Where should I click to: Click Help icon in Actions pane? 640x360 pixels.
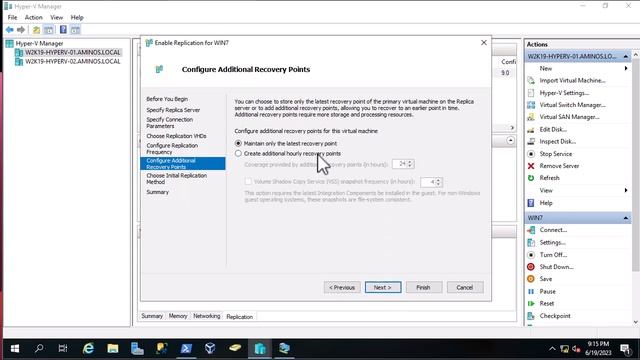[x=531, y=203]
